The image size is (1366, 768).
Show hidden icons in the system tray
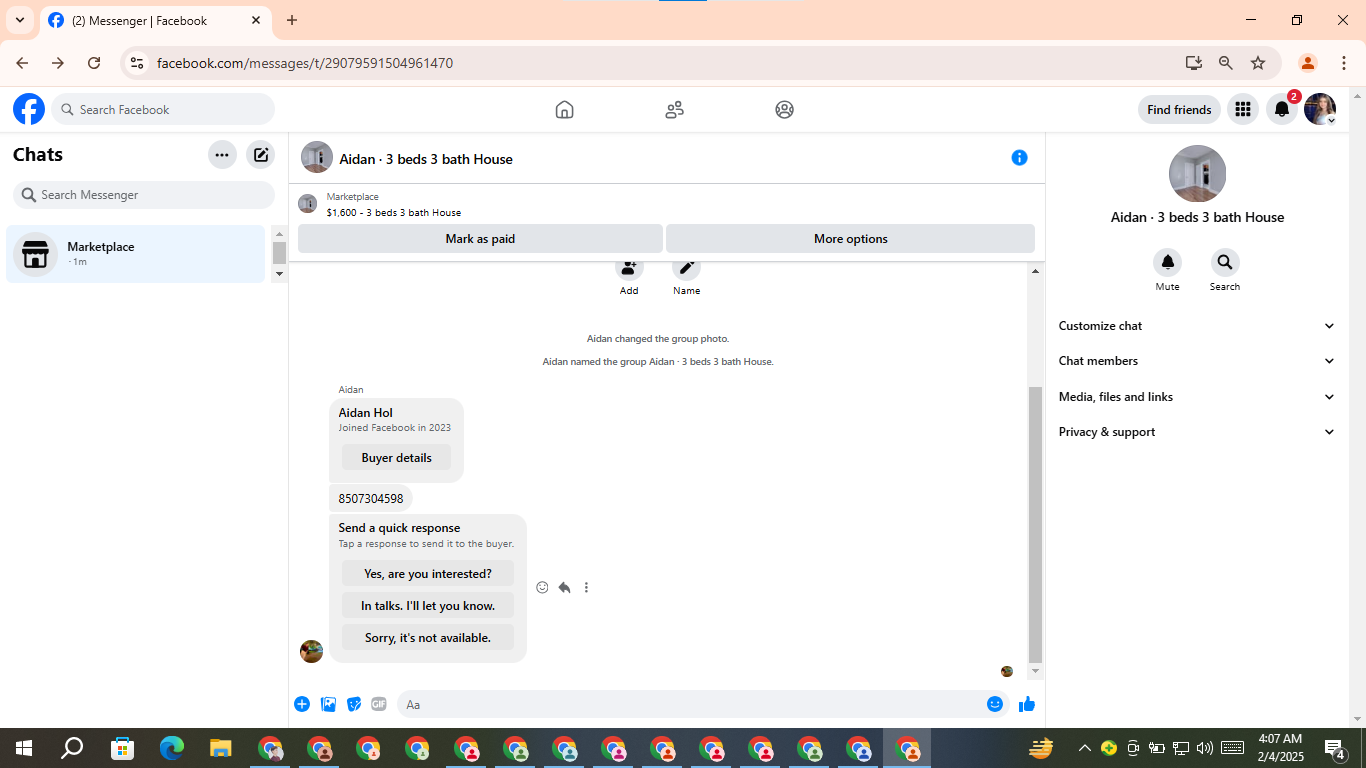click(1084, 748)
